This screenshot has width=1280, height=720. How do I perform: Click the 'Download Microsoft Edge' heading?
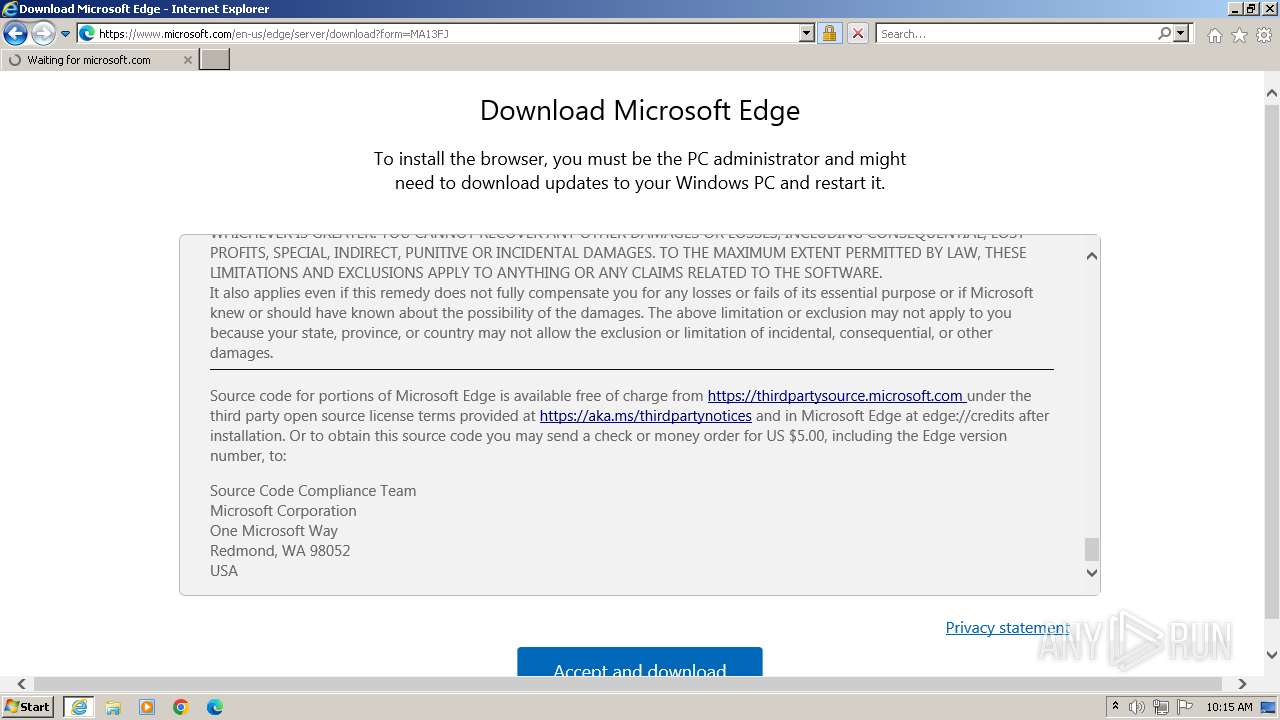click(640, 110)
